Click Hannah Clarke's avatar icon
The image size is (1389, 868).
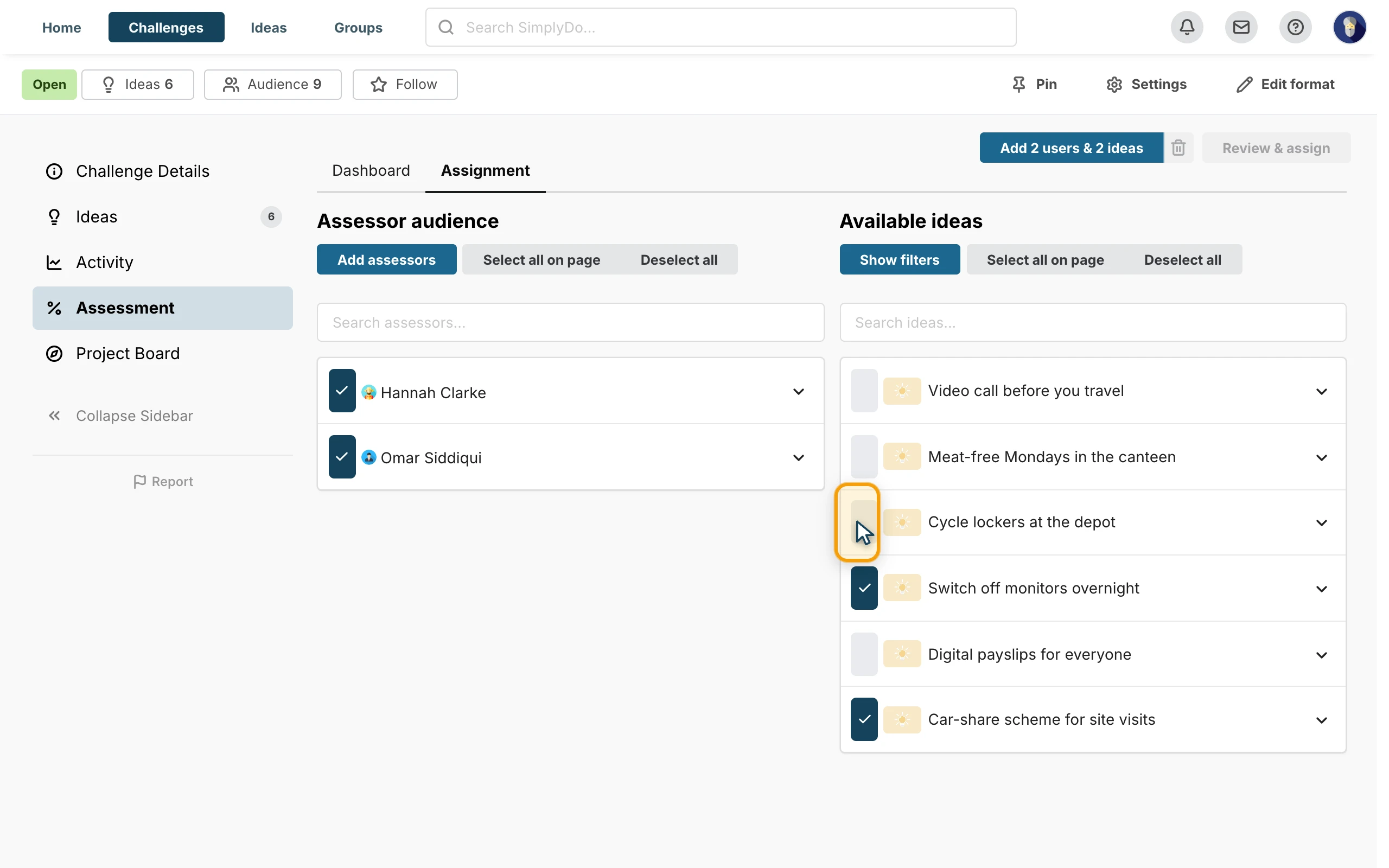[368, 392]
